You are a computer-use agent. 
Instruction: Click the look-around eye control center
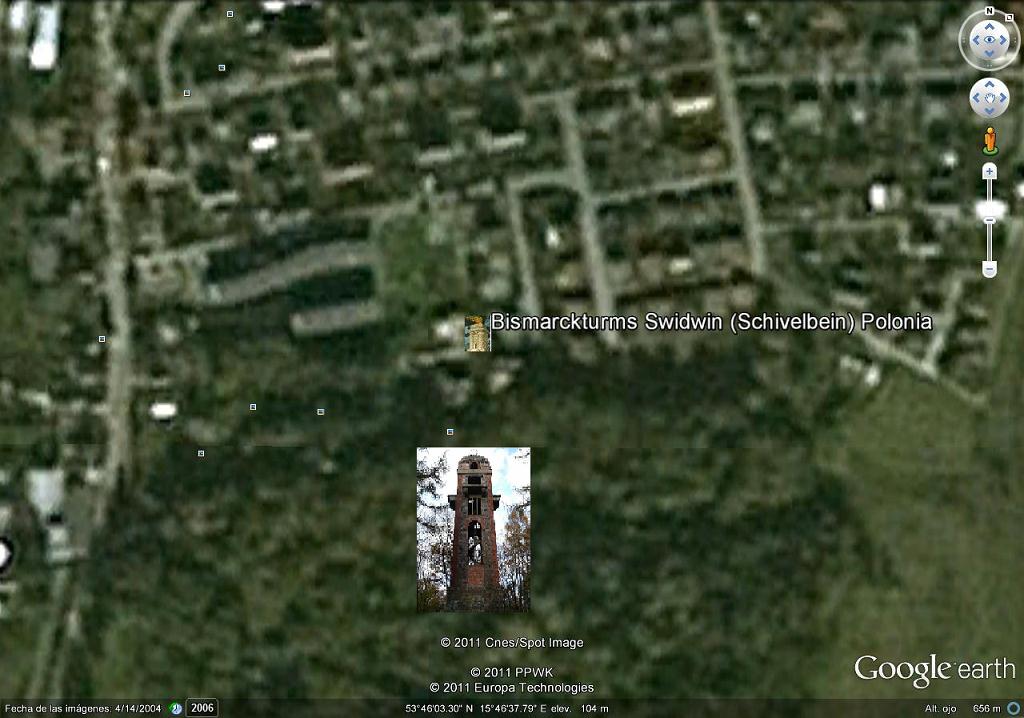coord(989,40)
